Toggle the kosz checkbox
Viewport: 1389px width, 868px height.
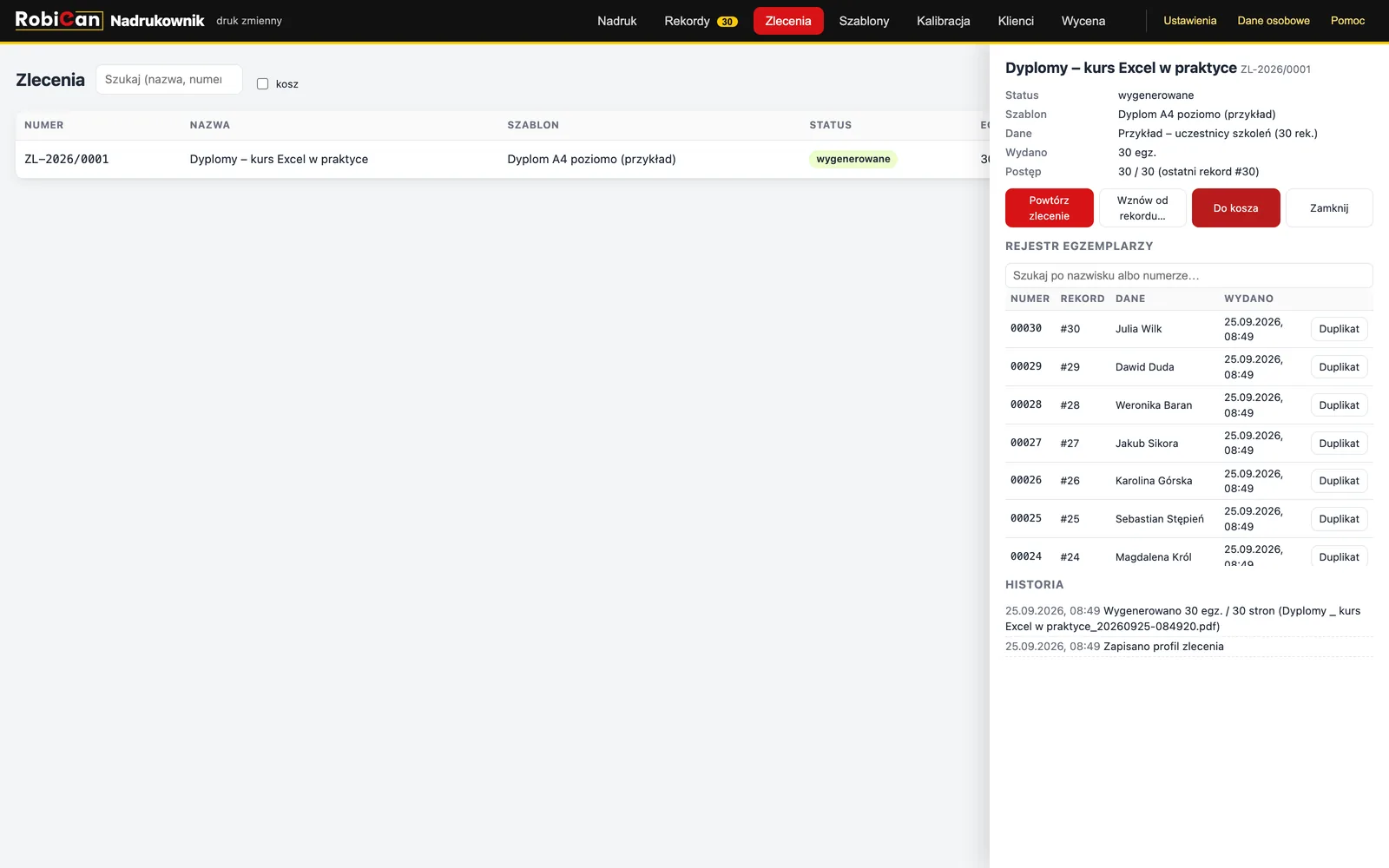pos(262,84)
